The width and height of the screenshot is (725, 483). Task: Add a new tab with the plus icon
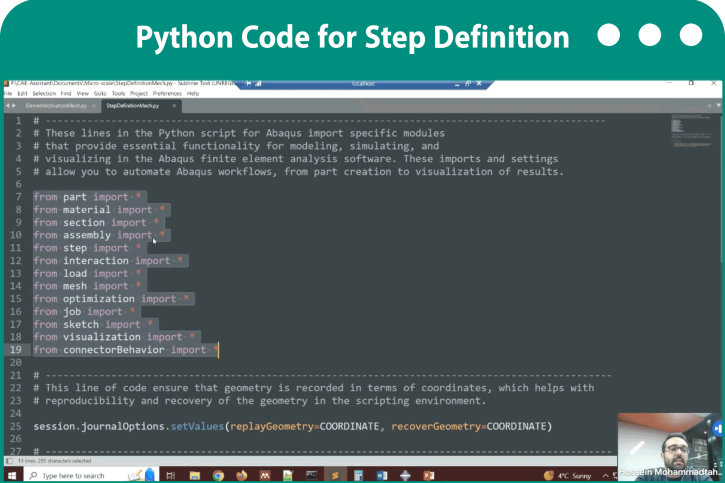coord(709,106)
